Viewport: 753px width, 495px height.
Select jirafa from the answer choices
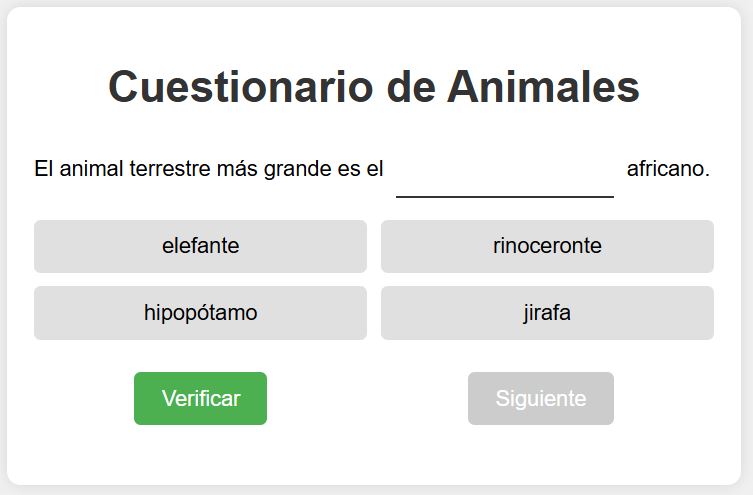(x=547, y=313)
